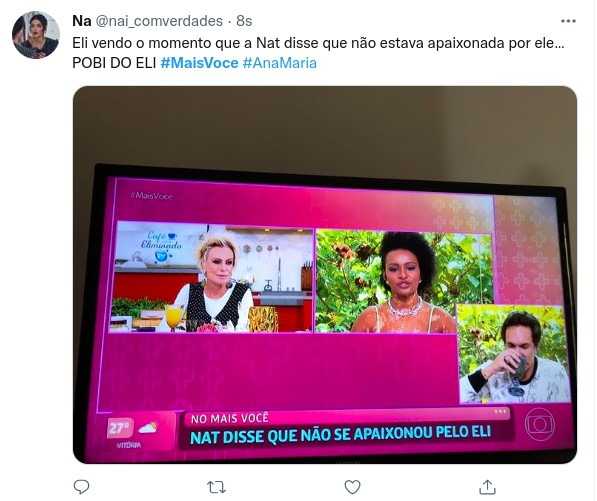Click the man drinking from a cup panel
Viewport: 597px width, 501px height.
coord(514,353)
